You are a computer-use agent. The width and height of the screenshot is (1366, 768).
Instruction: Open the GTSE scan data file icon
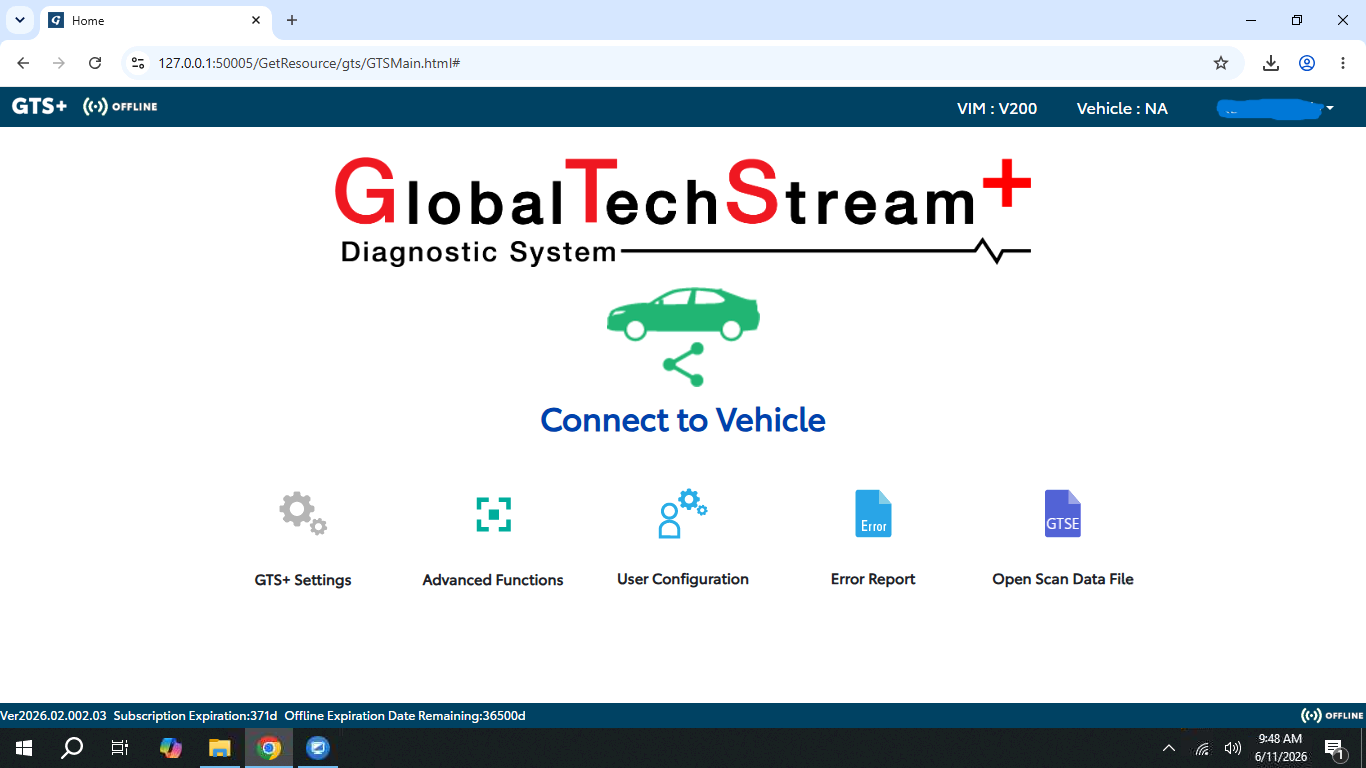1063,514
